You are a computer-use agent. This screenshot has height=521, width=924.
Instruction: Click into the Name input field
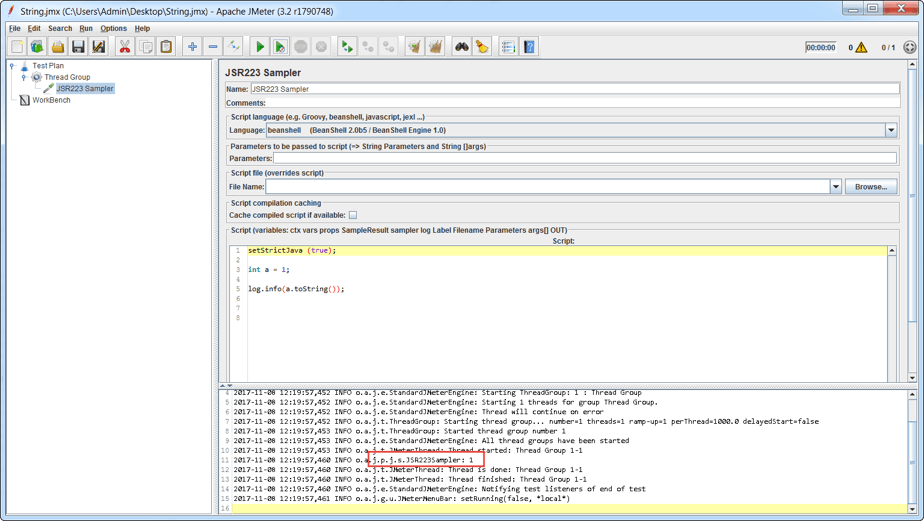pos(575,89)
